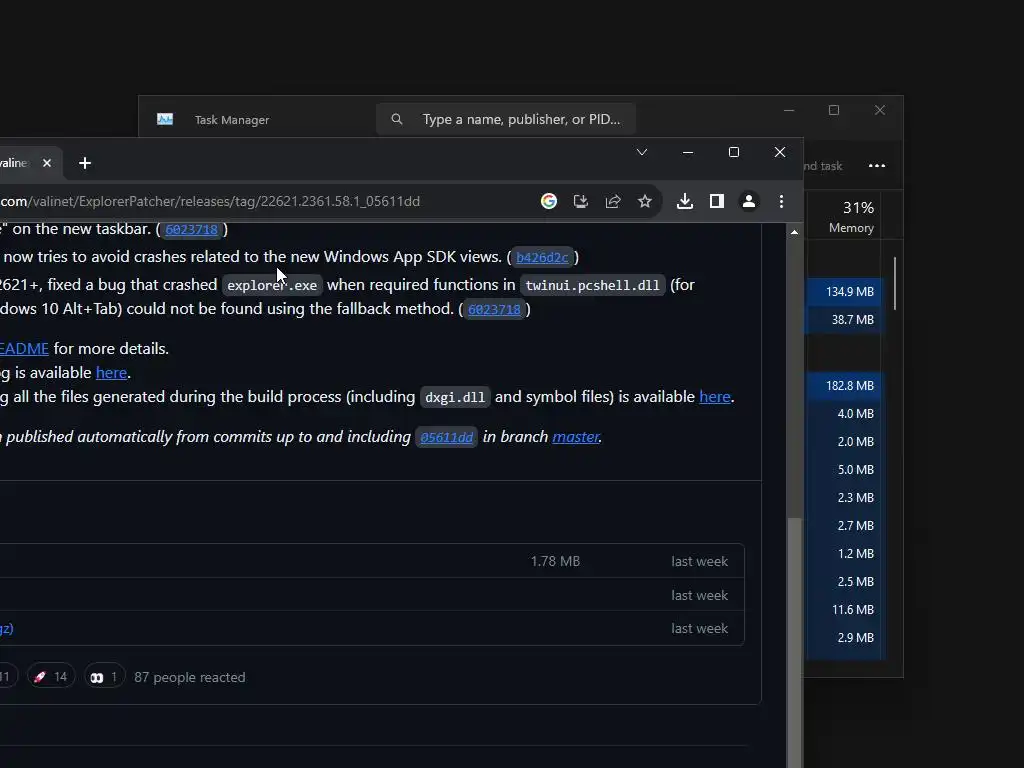Open Task Manager's three-dot more options
Screen dimensions: 1024x768
877,166
